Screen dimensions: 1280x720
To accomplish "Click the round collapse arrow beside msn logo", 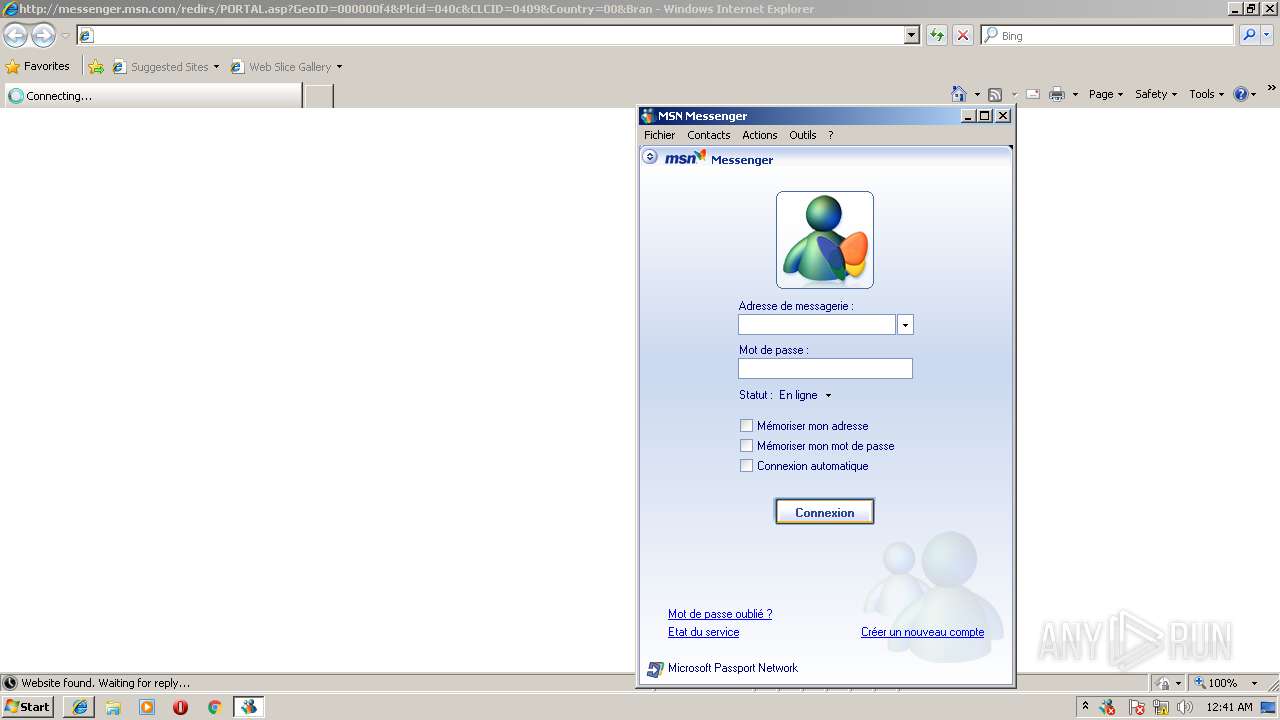I will tap(650, 157).
